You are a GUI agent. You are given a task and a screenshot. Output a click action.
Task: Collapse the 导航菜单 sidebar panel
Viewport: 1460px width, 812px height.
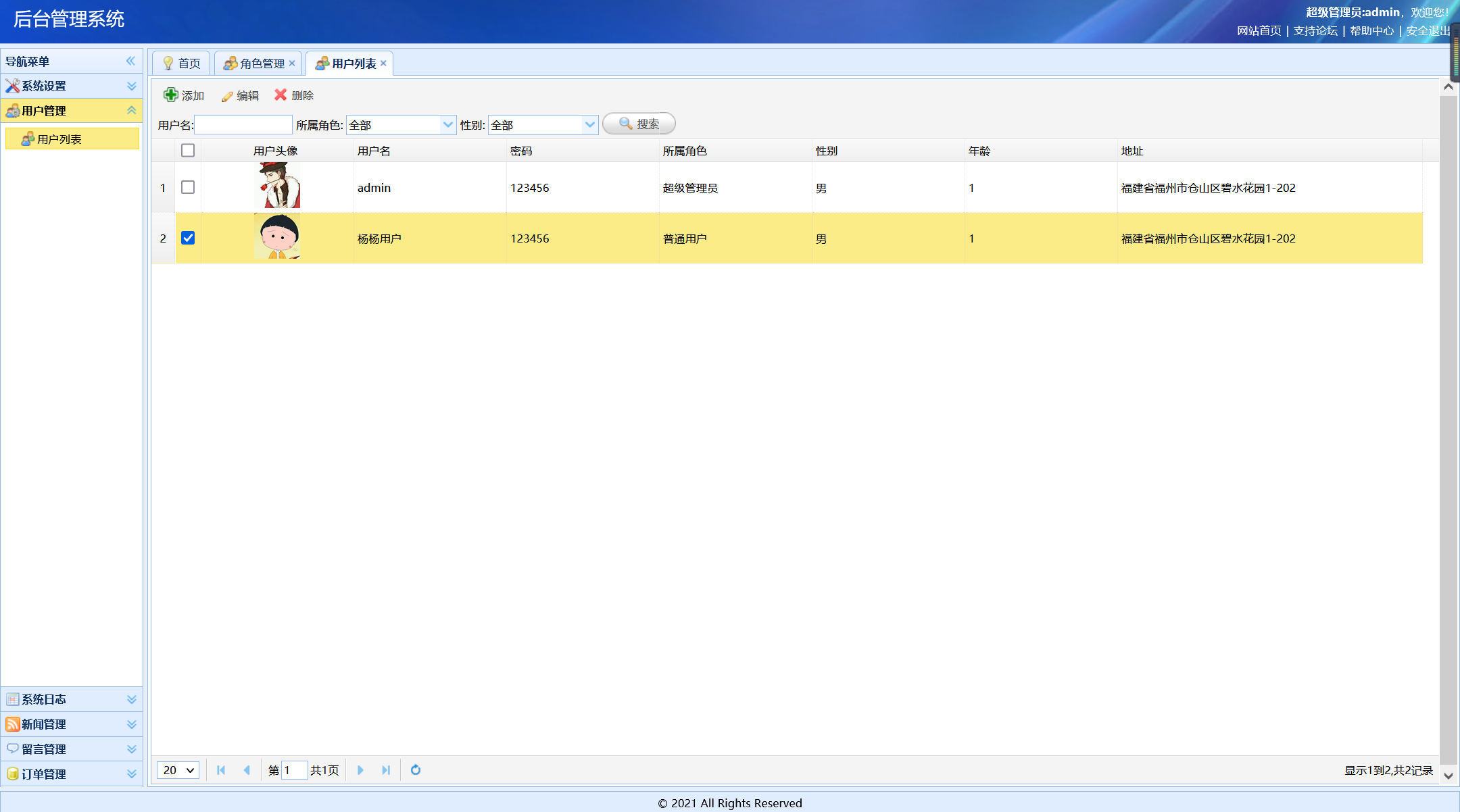coord(130,61)
